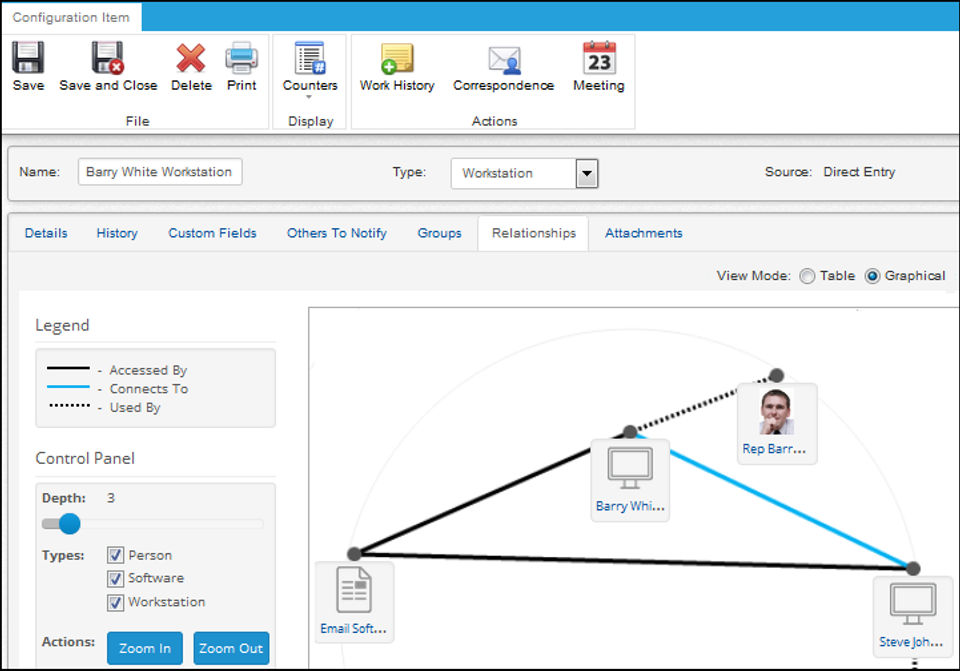Open the Counters display icon
Screen dimensions: 960x671
[310, 58]
